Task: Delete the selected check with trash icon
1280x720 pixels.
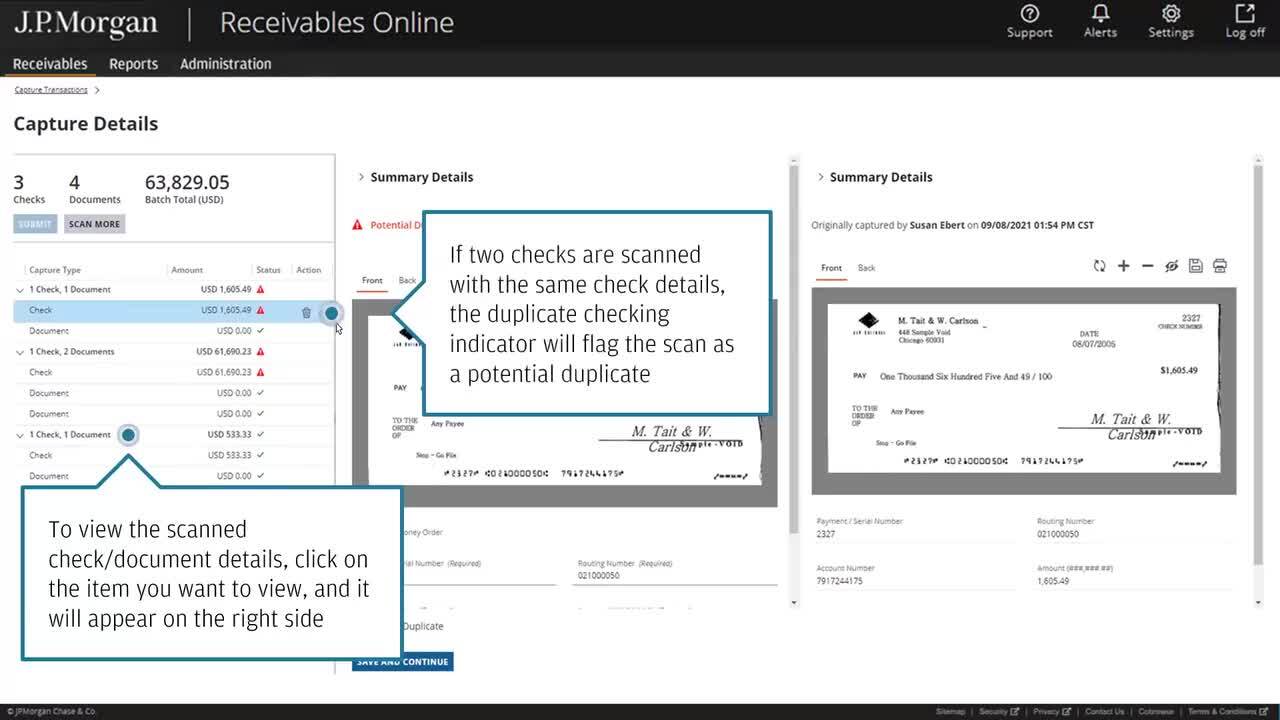Action: click(306, 312)
